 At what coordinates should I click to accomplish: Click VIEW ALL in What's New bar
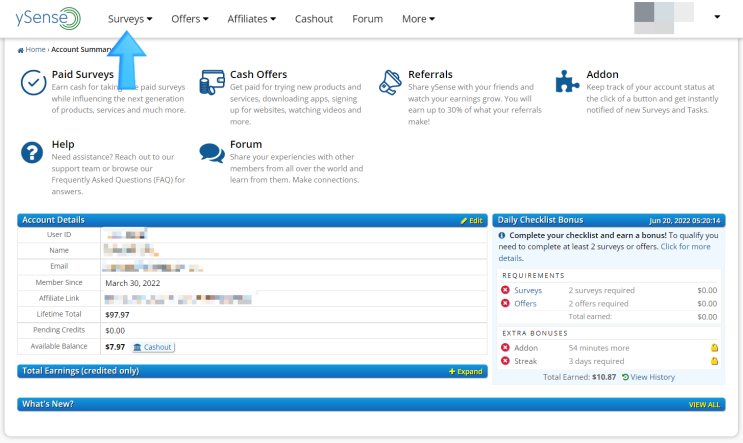[x=704, y=405]
